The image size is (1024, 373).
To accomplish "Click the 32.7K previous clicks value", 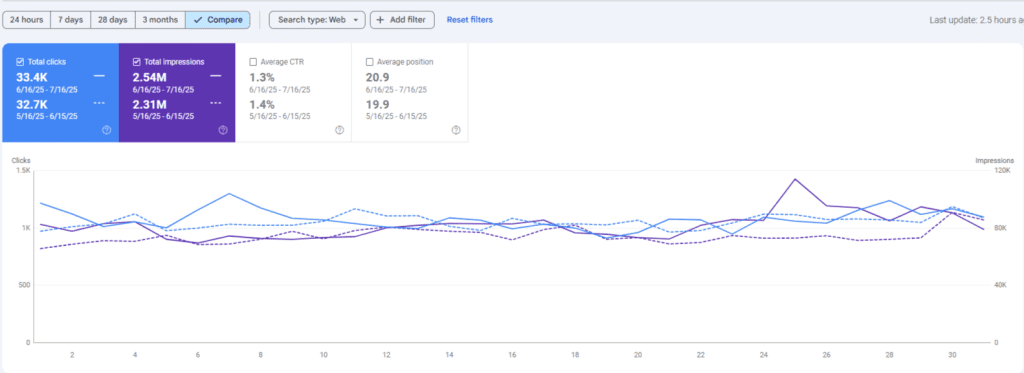I will (x=31, y=104).
